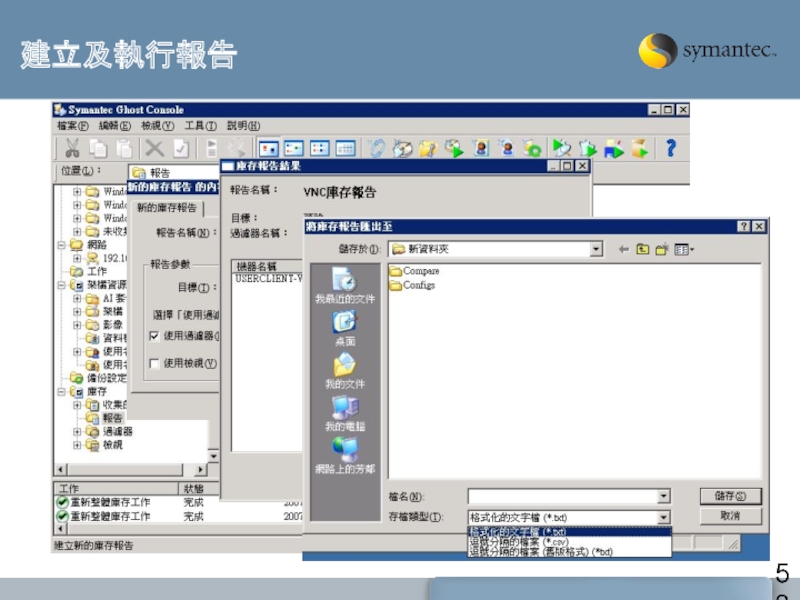Viewport: 800px width, 600px height.
Task: Select the 工作 tree item
Action: pos(97,271)
